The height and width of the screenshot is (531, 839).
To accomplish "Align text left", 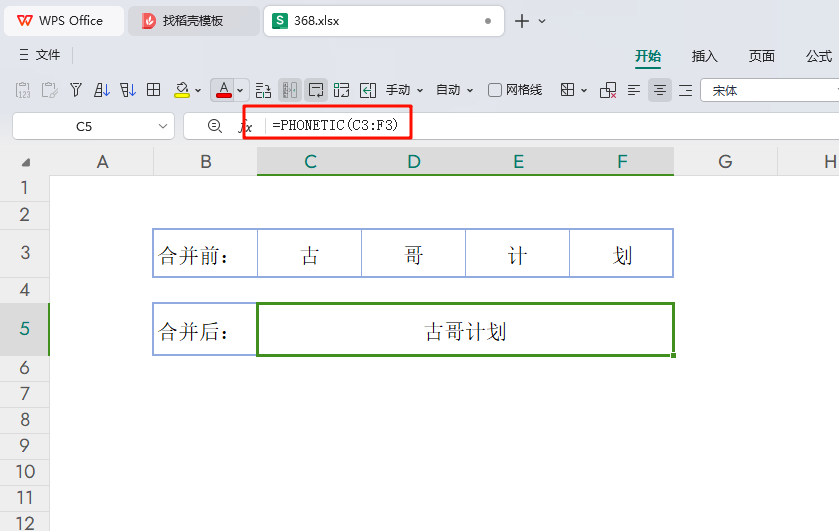I will (634, 90).
